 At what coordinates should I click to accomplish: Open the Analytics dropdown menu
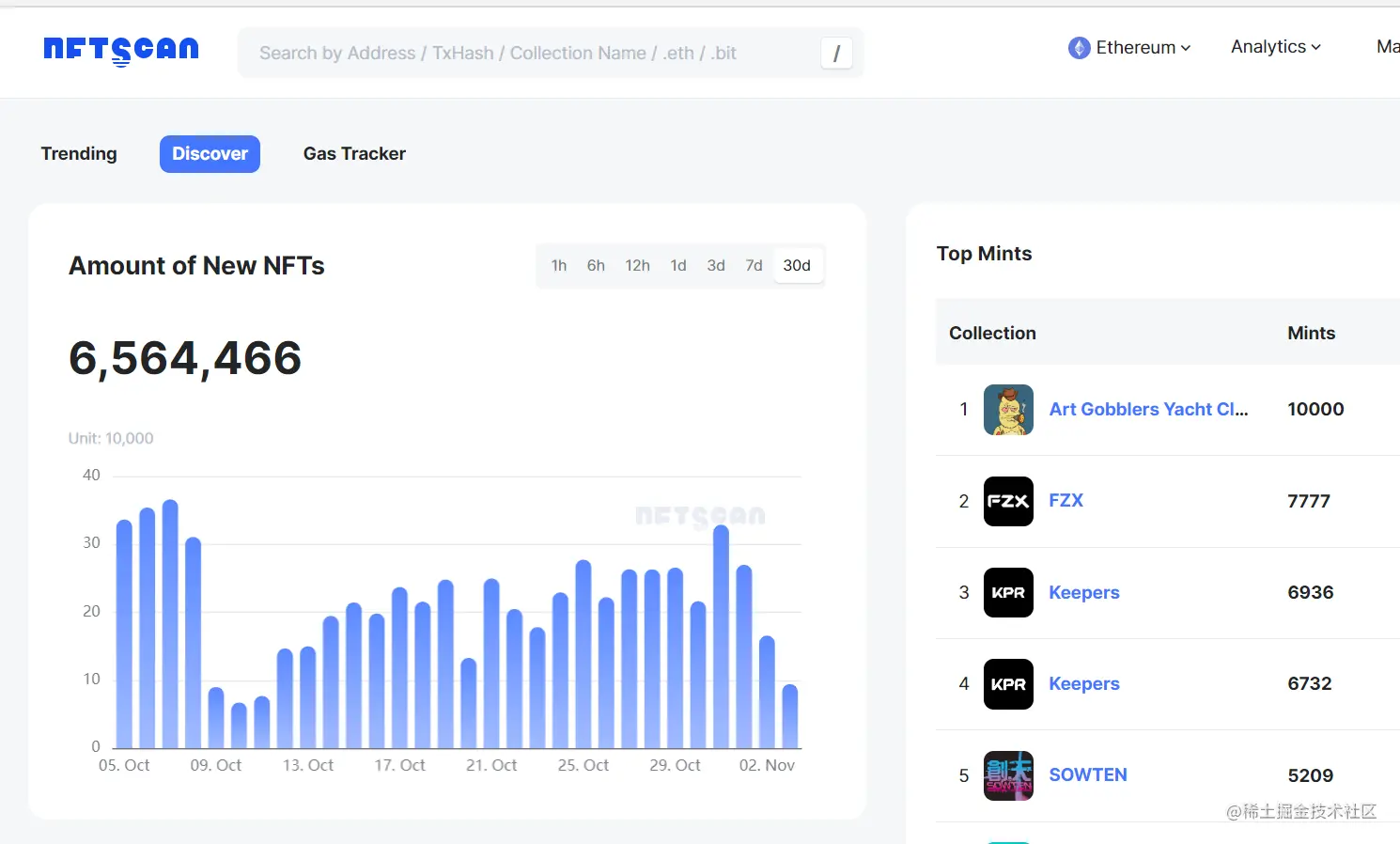coord(1275,47)
